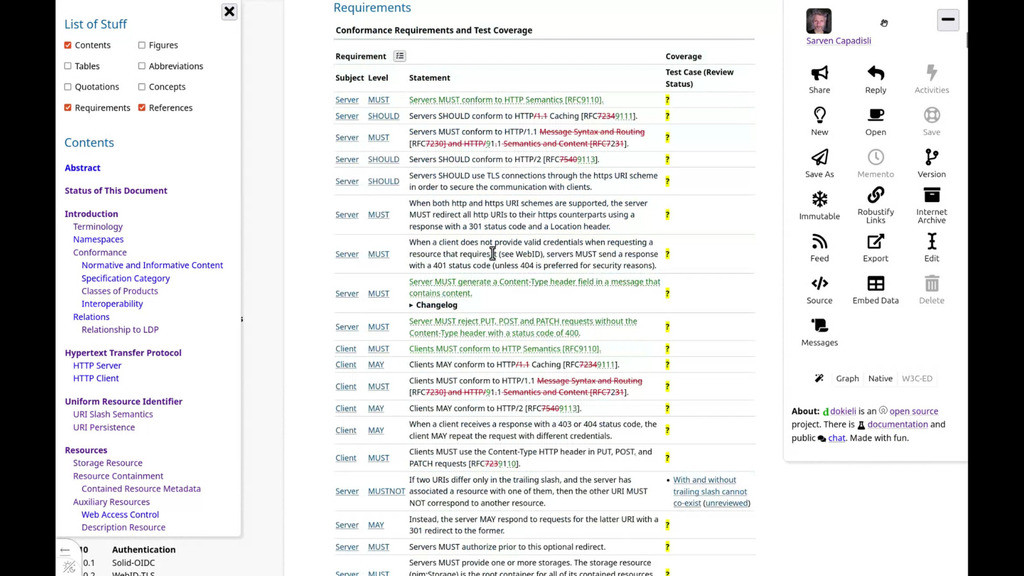Enable the Abbreviations checkbox
This screenshot has width=1024, height=576.
coord(142,66)
